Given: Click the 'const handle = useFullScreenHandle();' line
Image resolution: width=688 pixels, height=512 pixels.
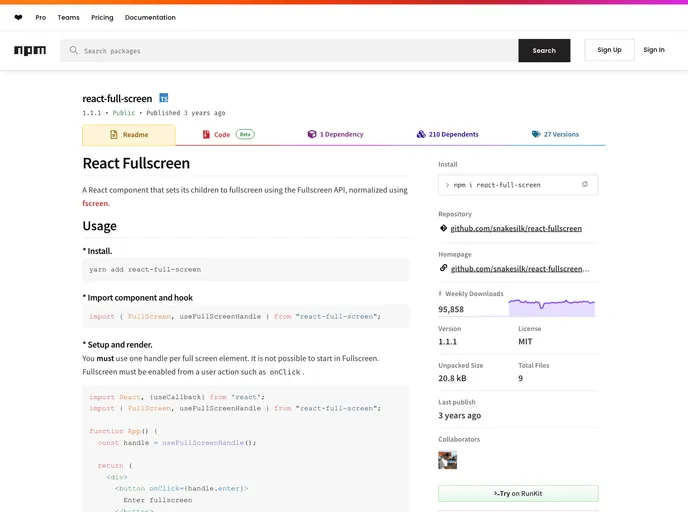Looking at the screenshot, I should [x=177, y=443].
